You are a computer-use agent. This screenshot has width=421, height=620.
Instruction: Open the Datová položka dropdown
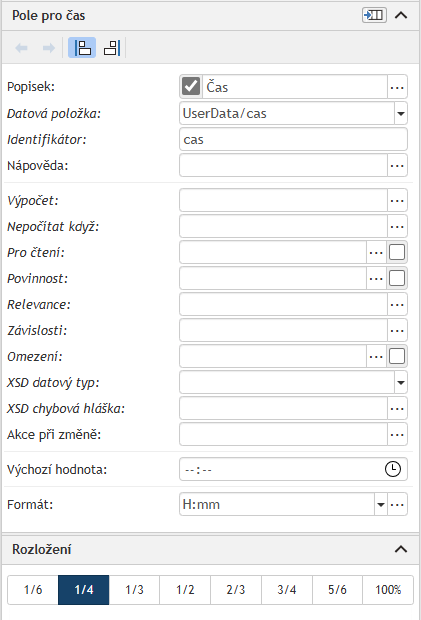400,113
